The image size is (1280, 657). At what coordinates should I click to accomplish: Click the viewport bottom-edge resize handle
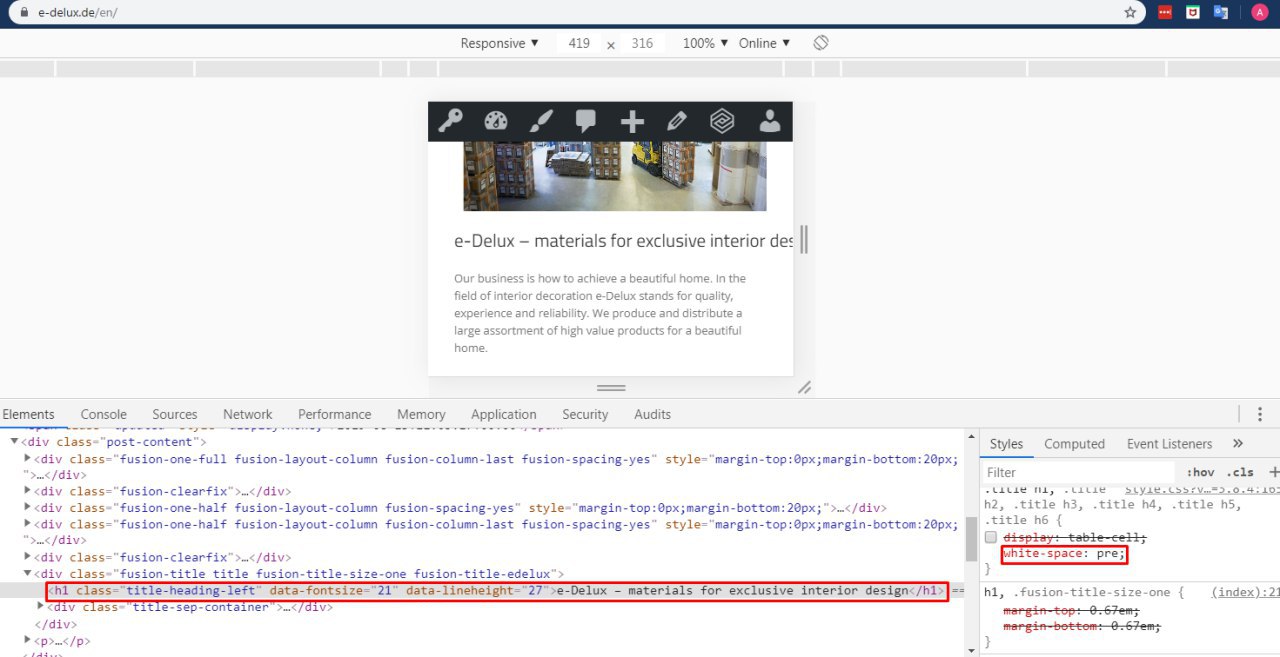[x=611, y=387]
